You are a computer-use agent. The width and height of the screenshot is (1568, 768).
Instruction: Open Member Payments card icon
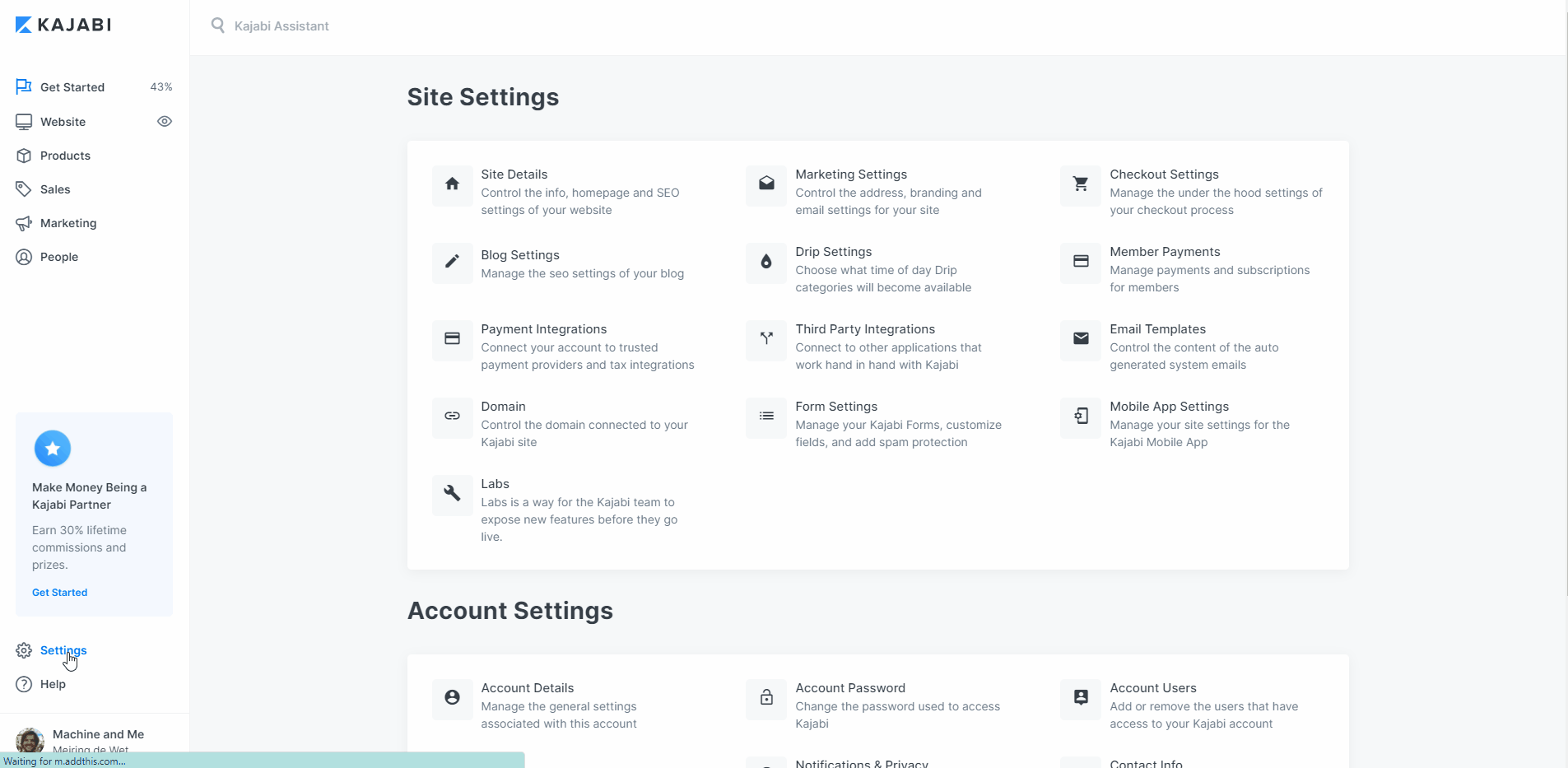[1081, 262]
